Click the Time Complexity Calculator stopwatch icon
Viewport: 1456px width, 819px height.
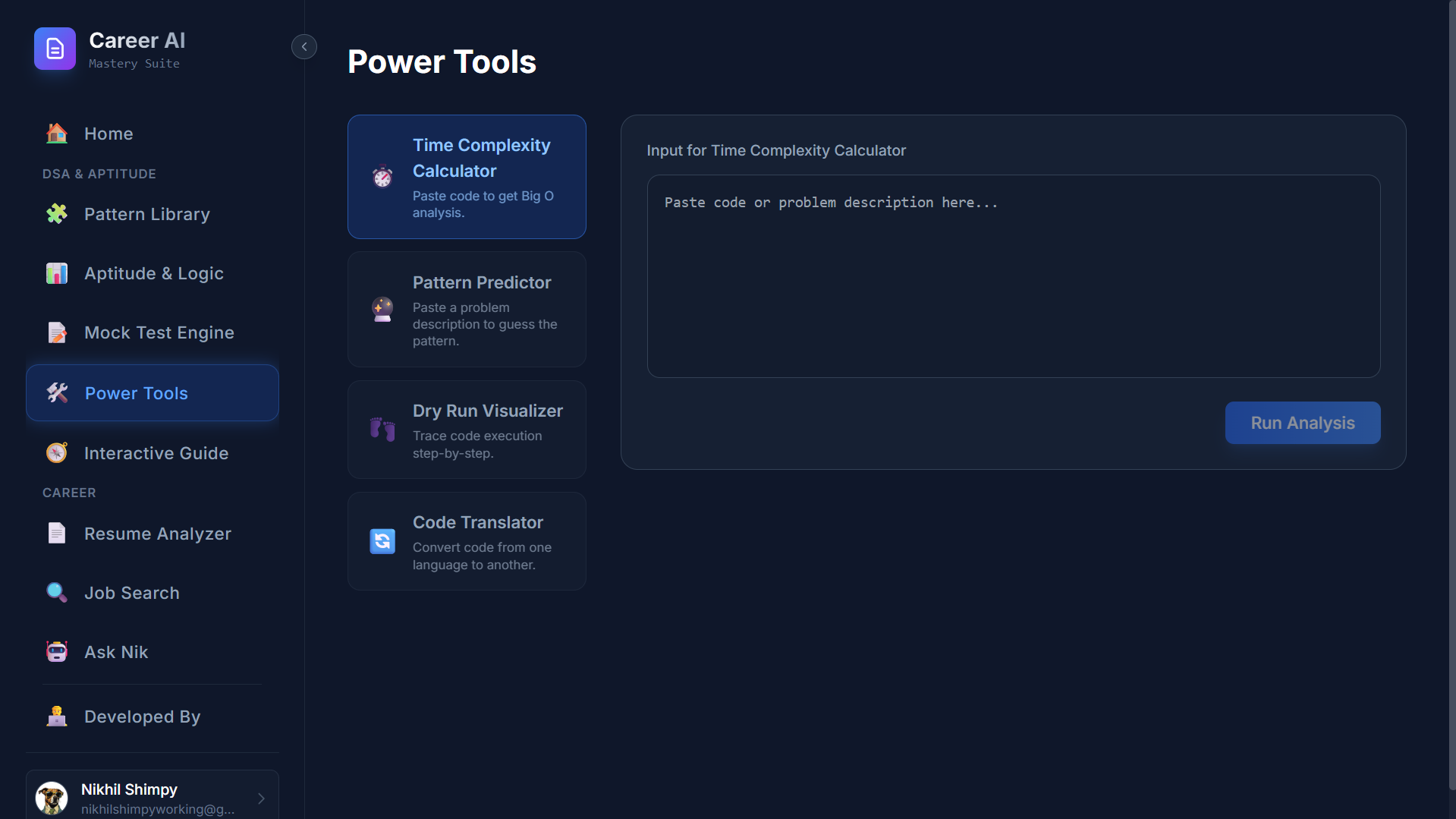coord(382,177)
